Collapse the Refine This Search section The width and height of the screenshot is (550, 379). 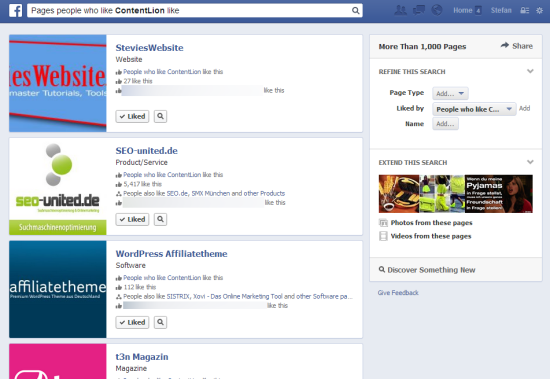[530, 71]
